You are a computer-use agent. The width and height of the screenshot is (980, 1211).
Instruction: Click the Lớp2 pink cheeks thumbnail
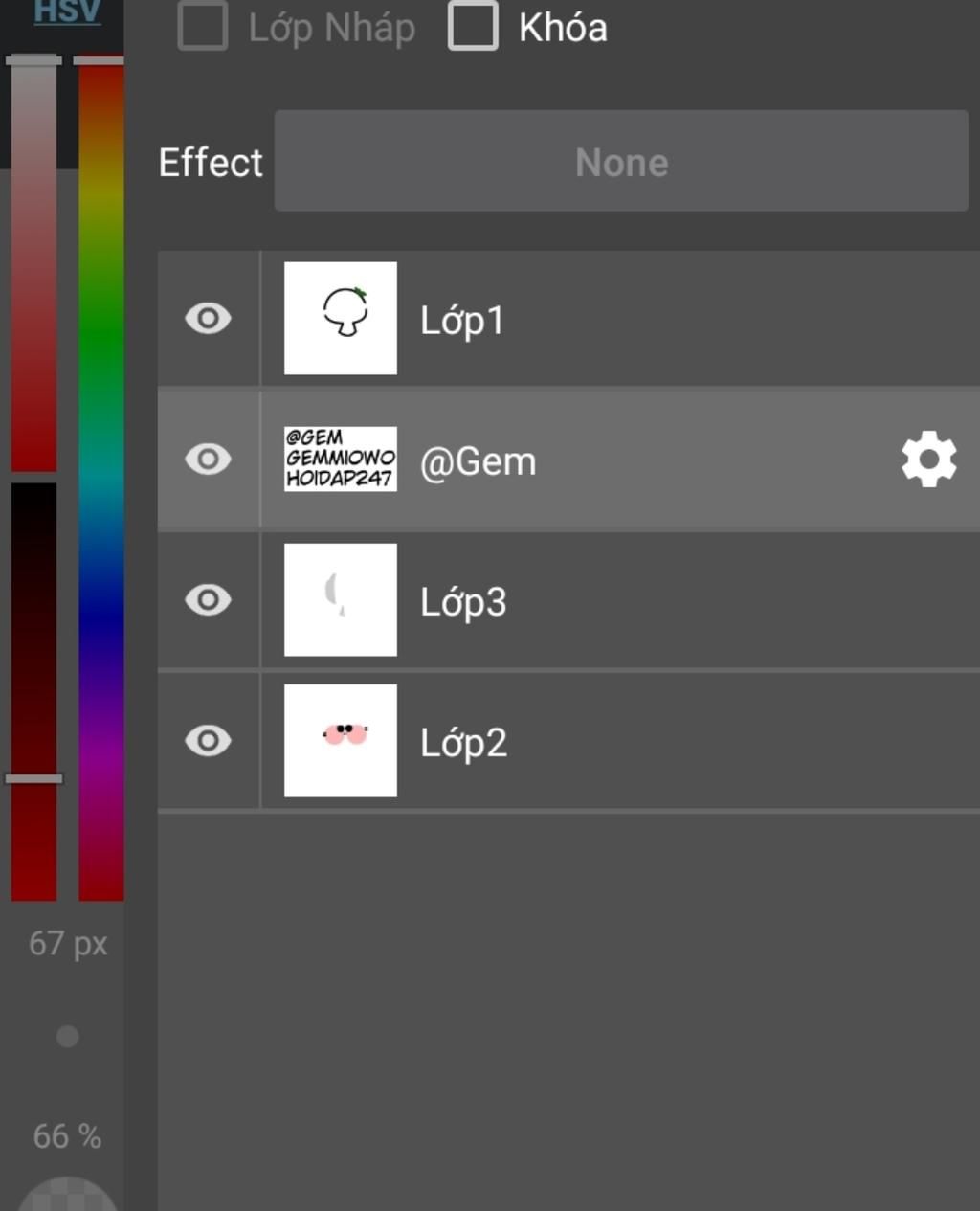(341, 741)
